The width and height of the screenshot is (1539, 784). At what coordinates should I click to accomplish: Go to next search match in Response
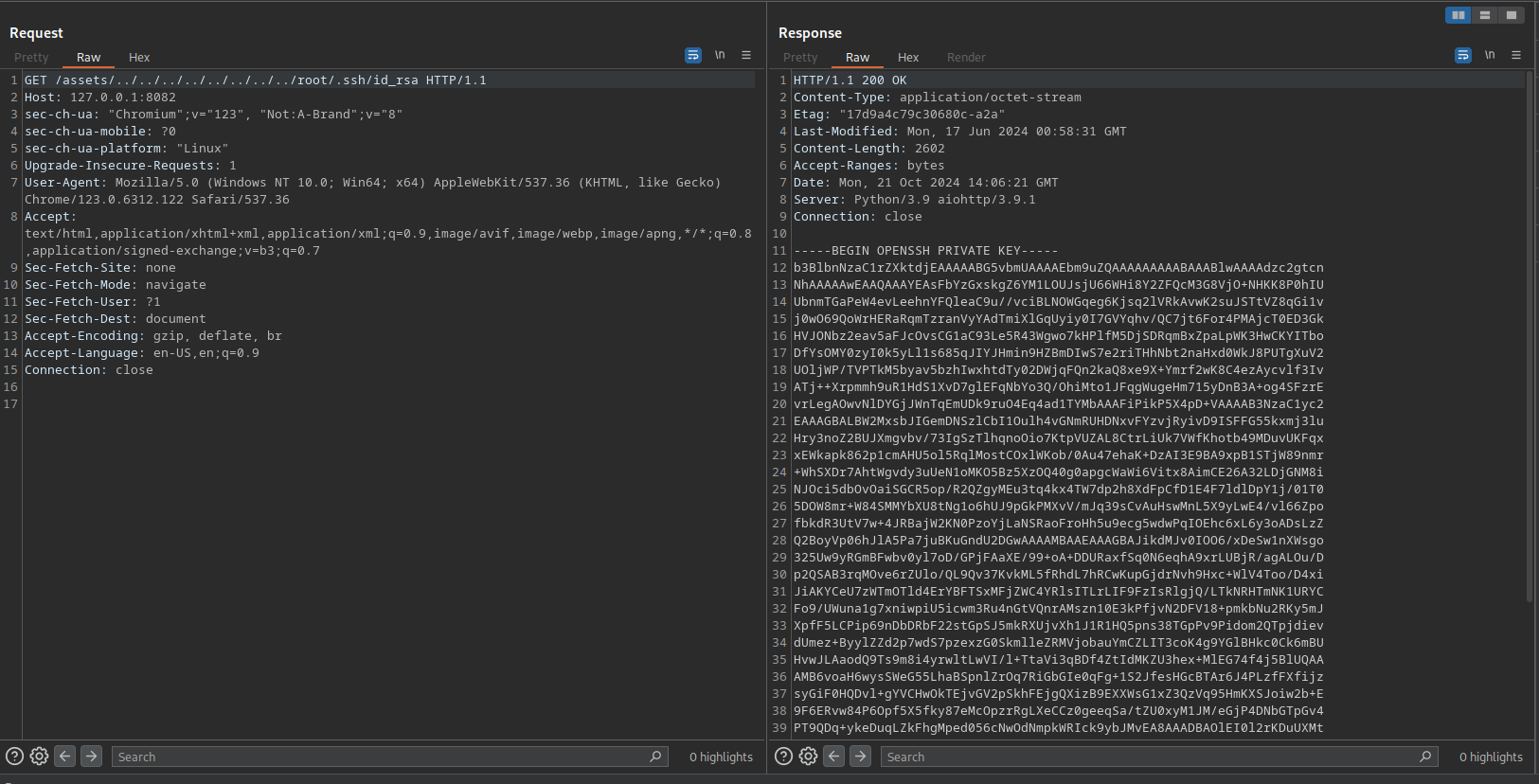861,756
